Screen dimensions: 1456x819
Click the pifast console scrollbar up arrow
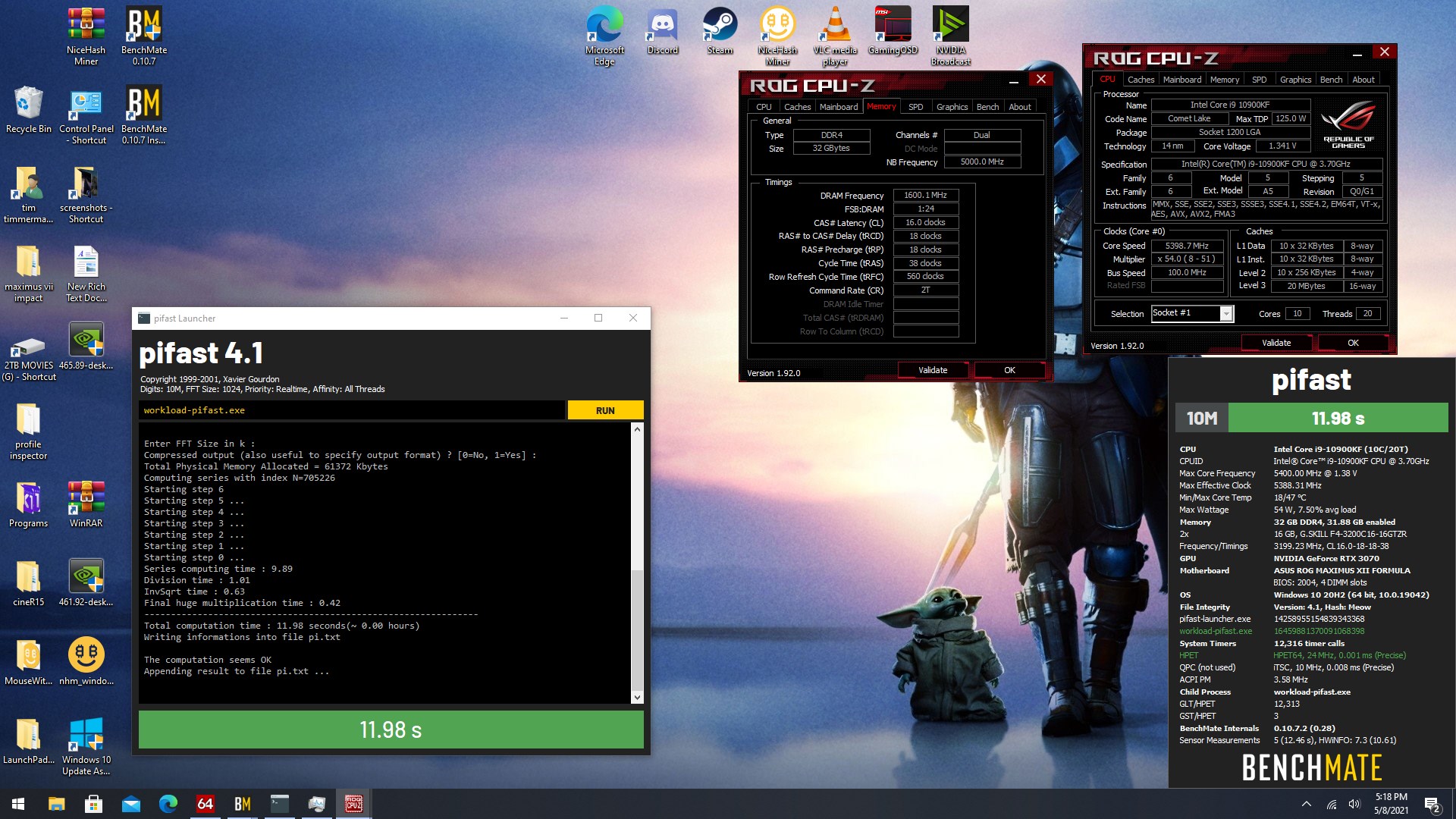[637, 429]
